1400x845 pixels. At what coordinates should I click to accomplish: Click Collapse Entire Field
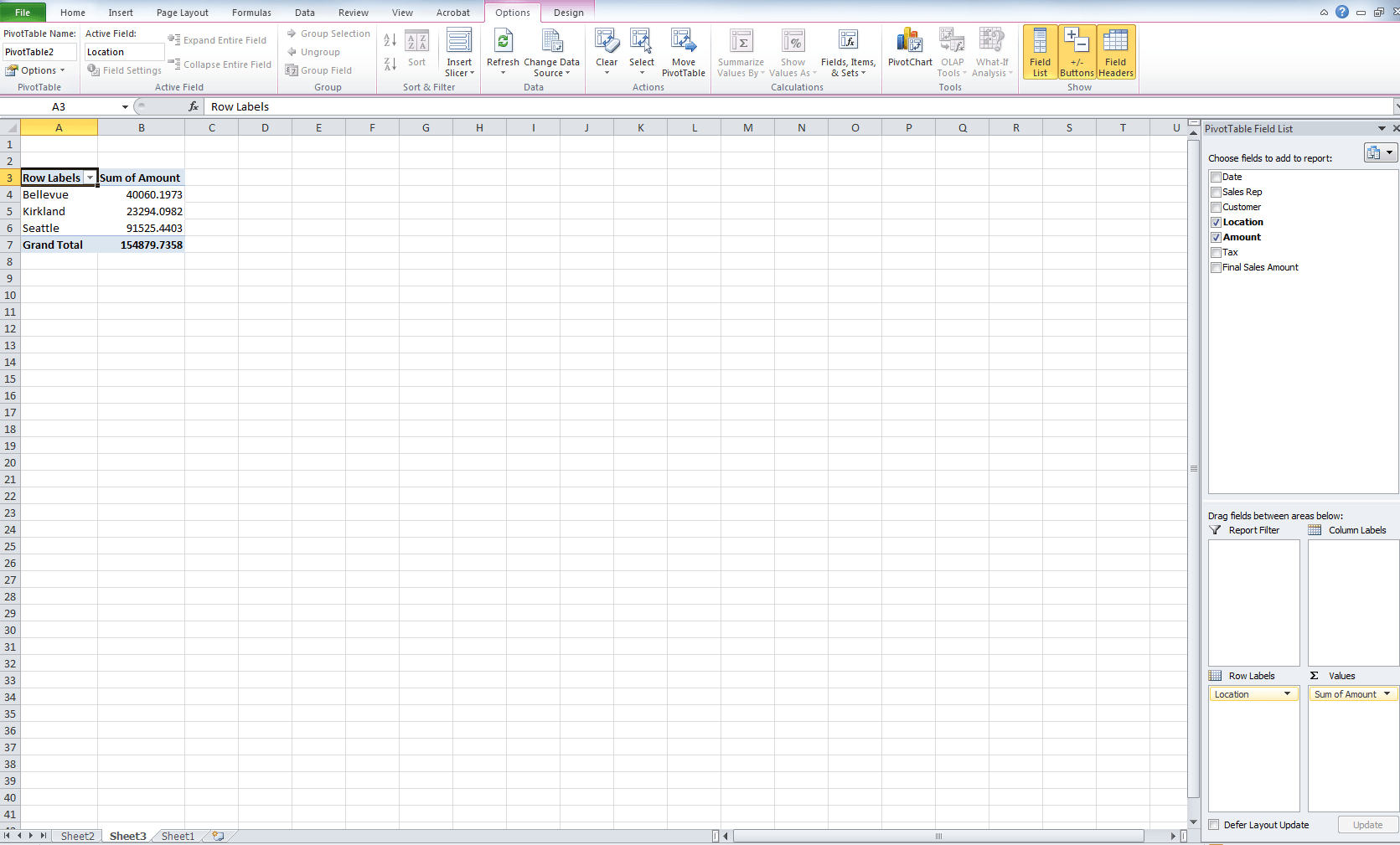(220, 64)
